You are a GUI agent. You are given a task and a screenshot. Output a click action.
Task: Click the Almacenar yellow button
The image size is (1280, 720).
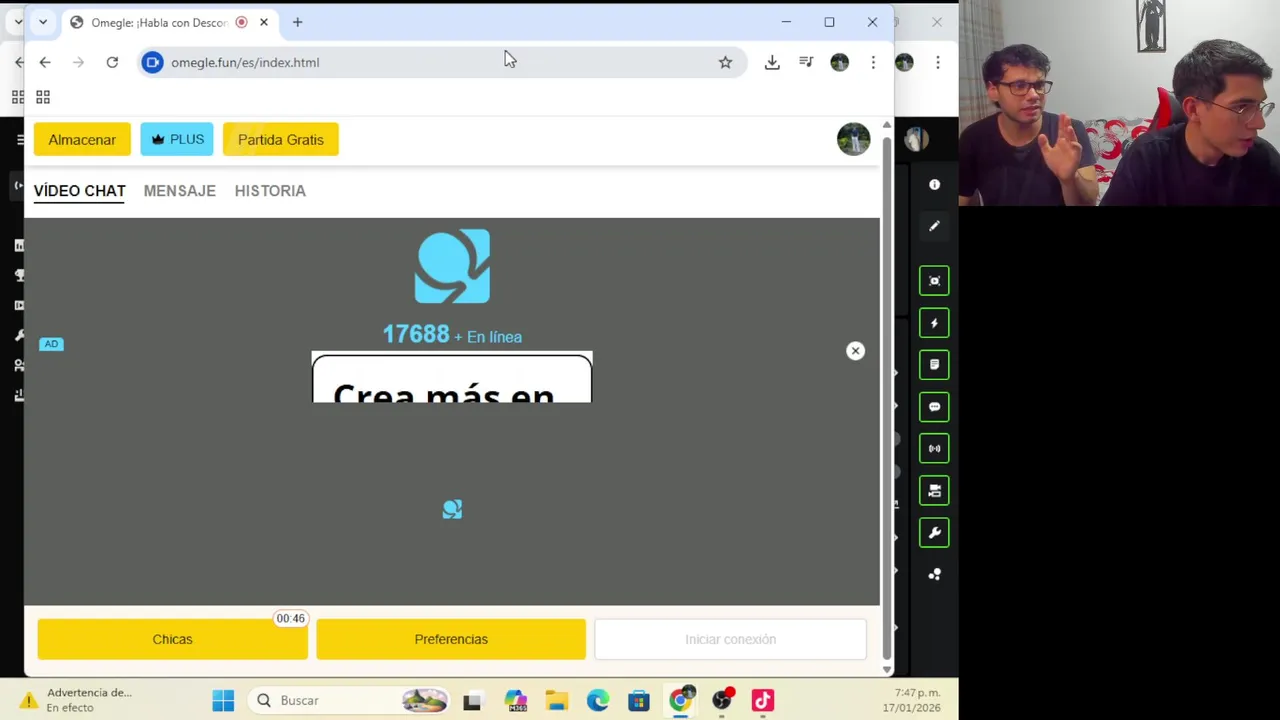pyautogui.click(x=82, y=140)
